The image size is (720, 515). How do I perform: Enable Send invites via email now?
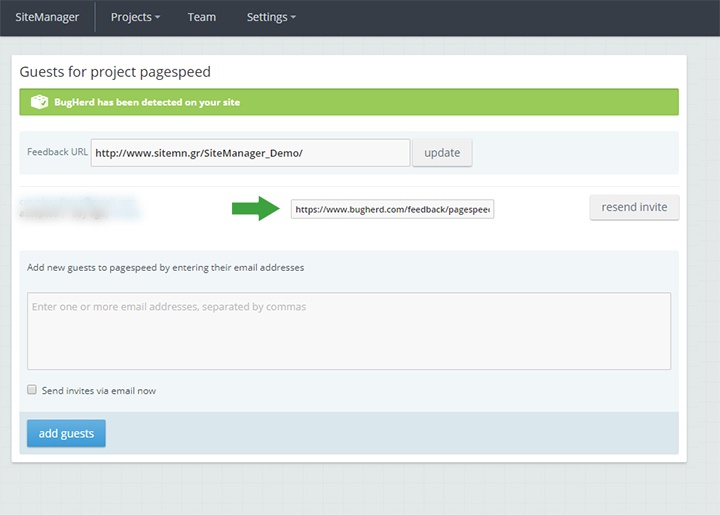pyautogui.click(x=32, y=390)
